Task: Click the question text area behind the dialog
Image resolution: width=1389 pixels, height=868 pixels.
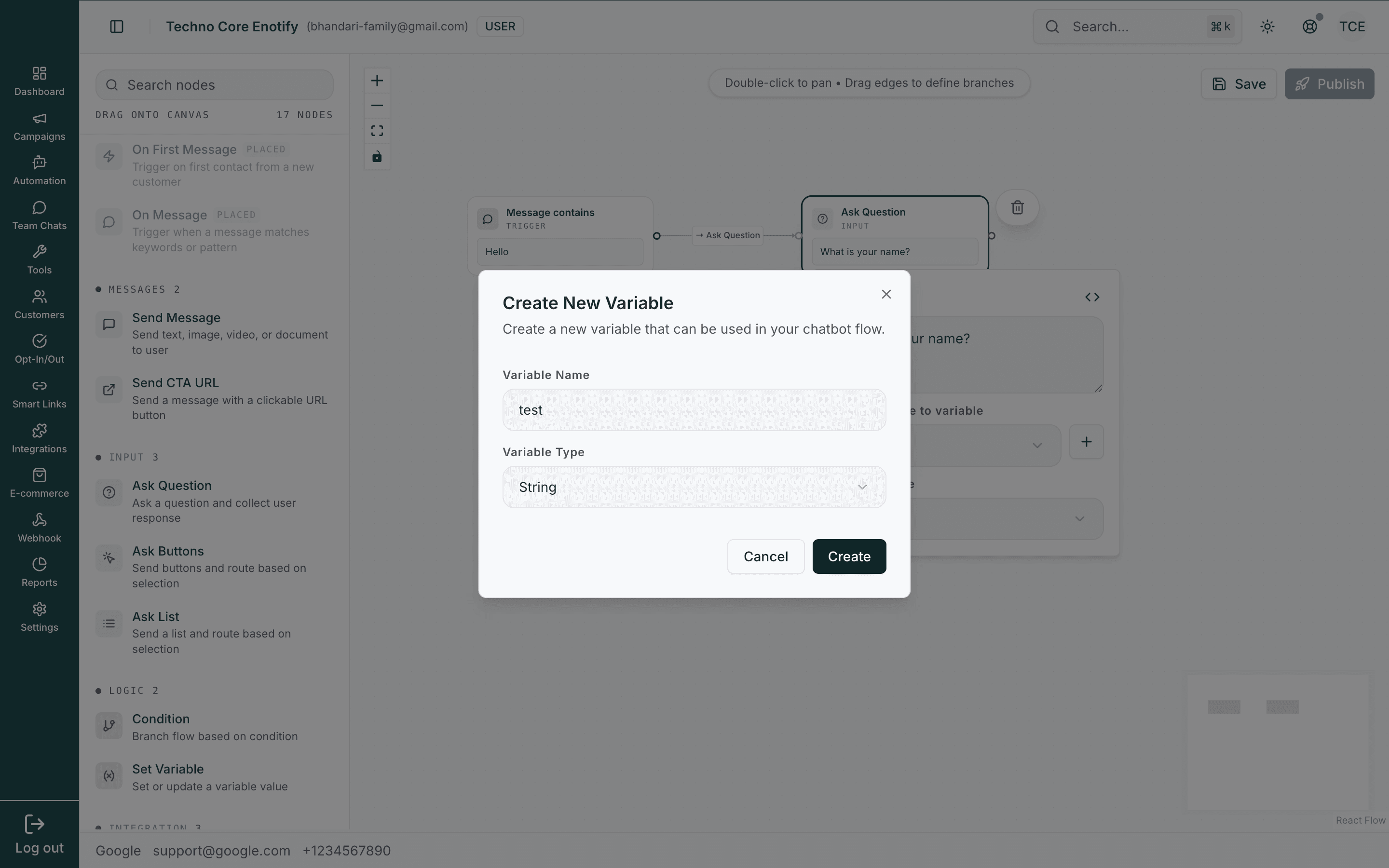Action: pos(1007,355)
